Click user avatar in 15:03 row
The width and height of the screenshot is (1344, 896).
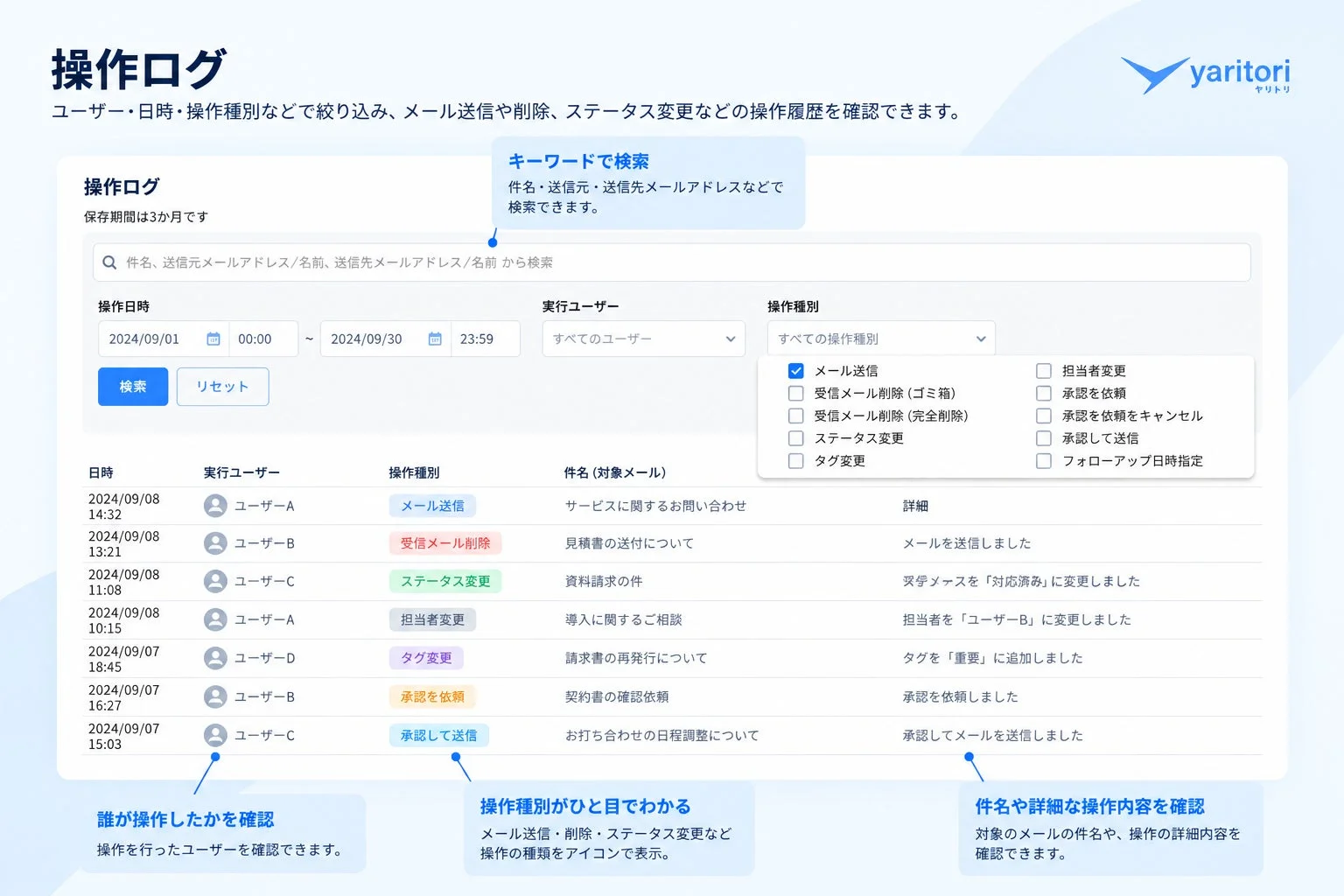tap(215, 735)
